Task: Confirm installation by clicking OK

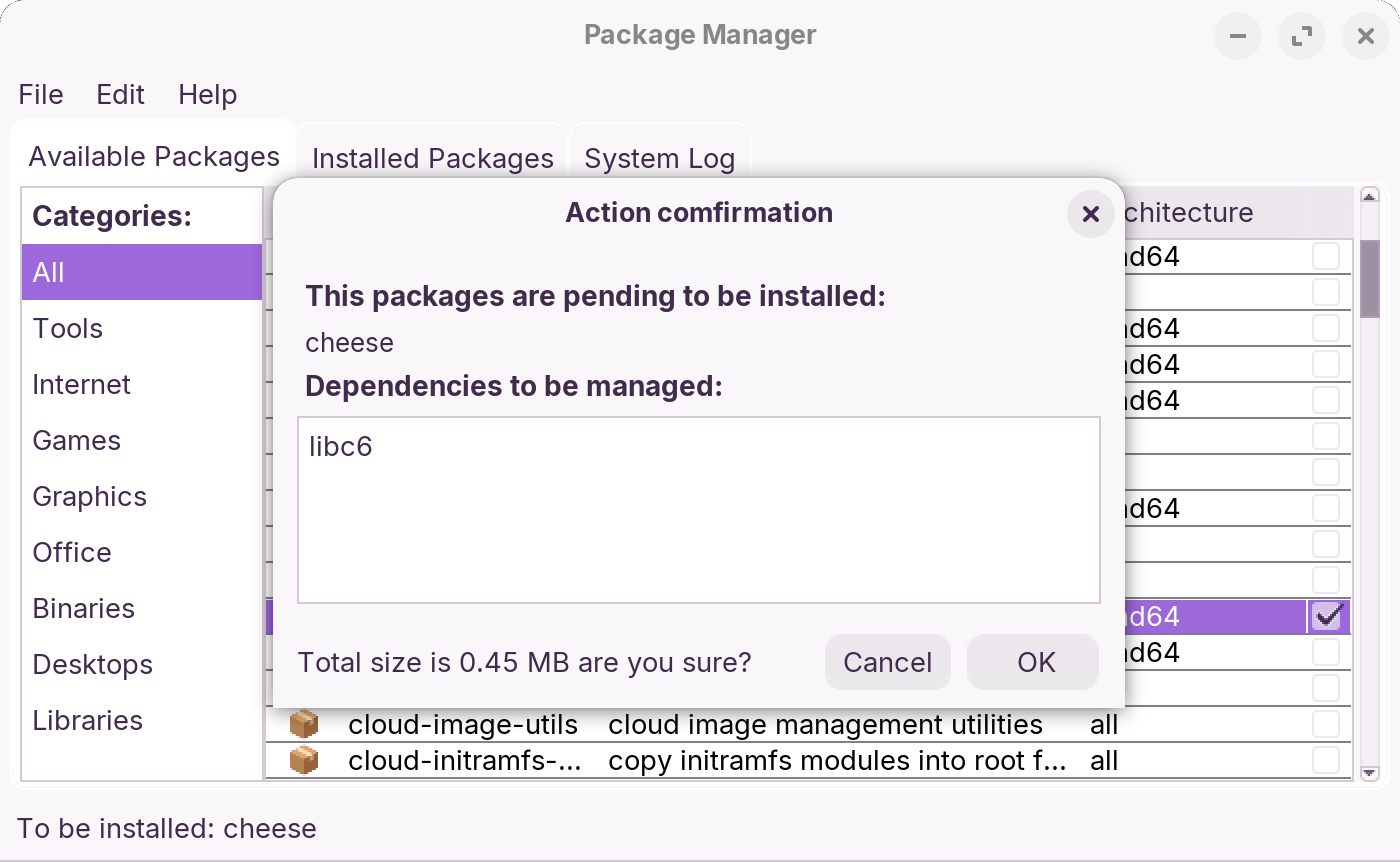Action: (x=1032, y=662)
